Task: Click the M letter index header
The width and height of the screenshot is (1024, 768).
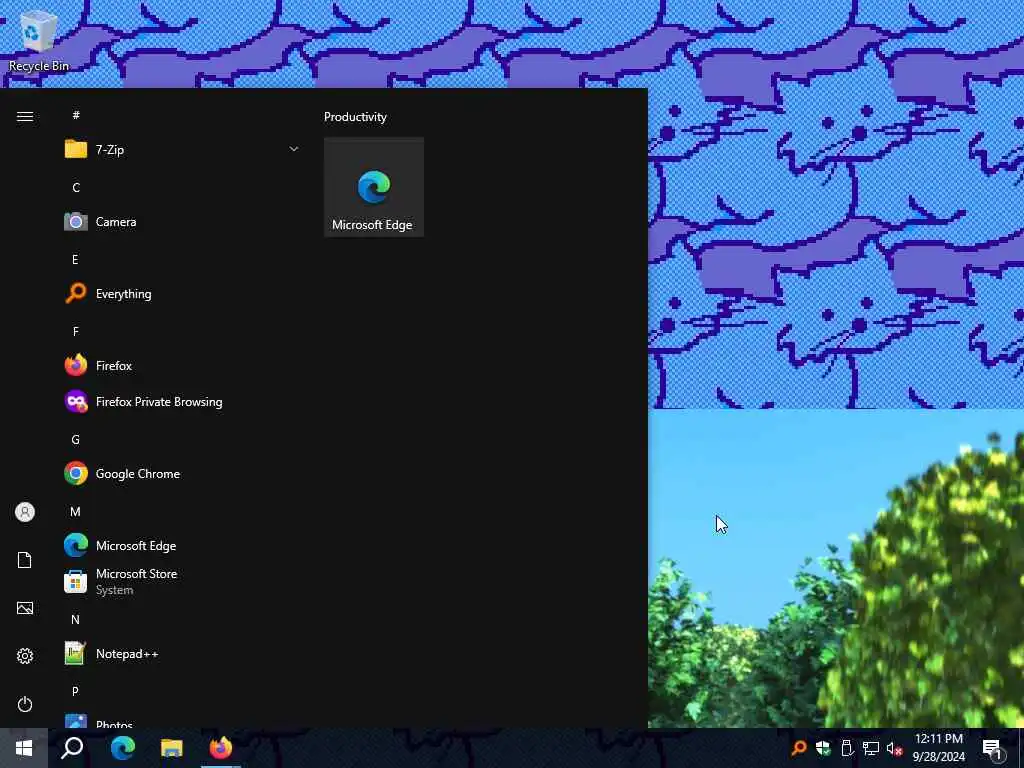Action: click(75, 511)
